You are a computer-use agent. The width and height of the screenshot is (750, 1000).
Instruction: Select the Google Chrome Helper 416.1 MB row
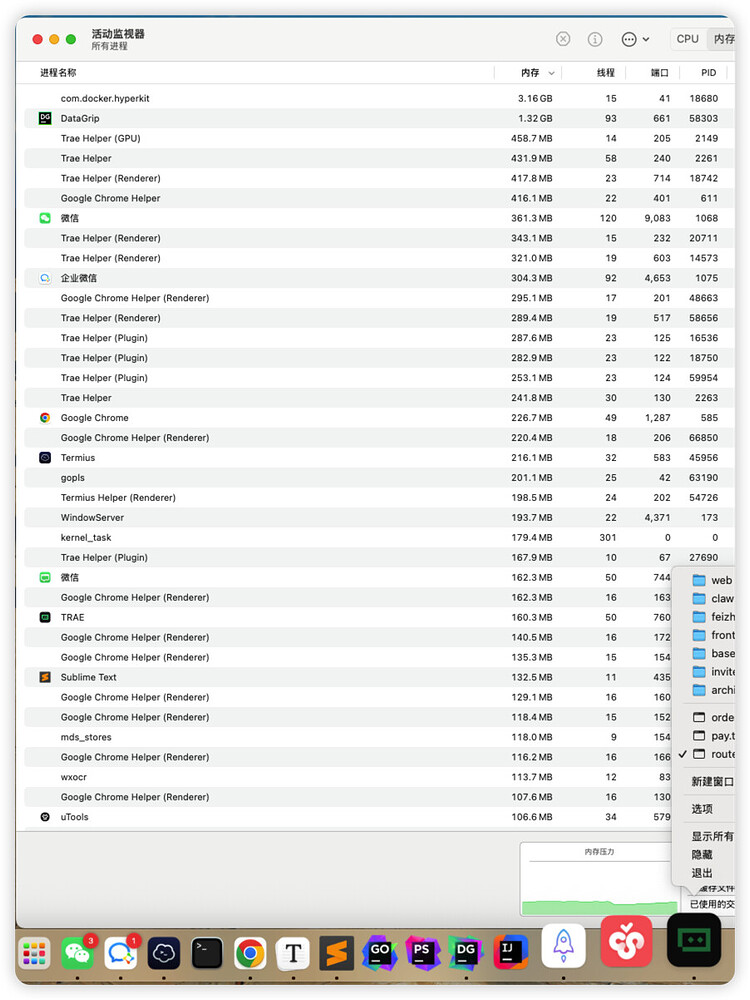point(379,198)
